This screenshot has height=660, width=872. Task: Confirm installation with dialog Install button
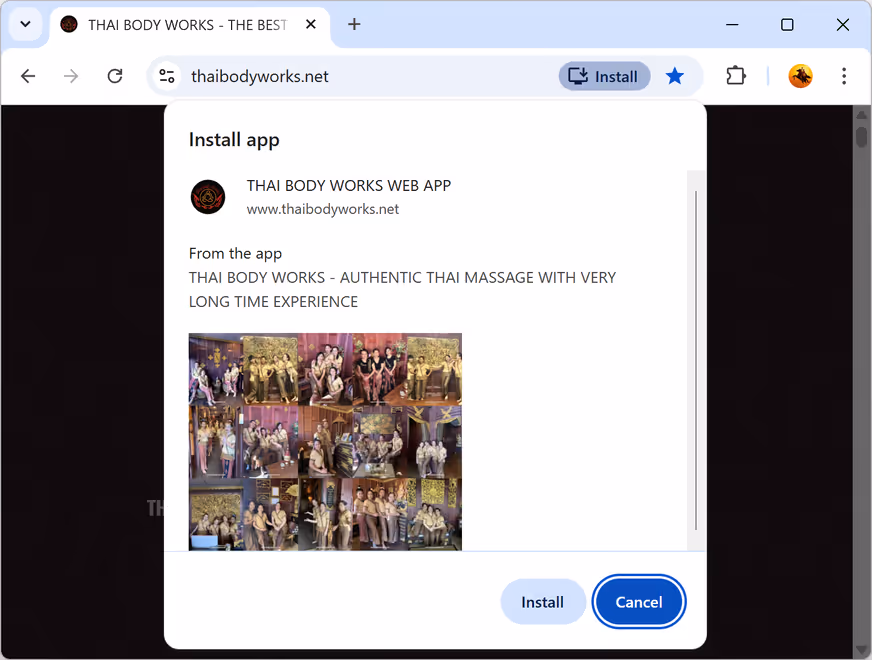(542, 602)
